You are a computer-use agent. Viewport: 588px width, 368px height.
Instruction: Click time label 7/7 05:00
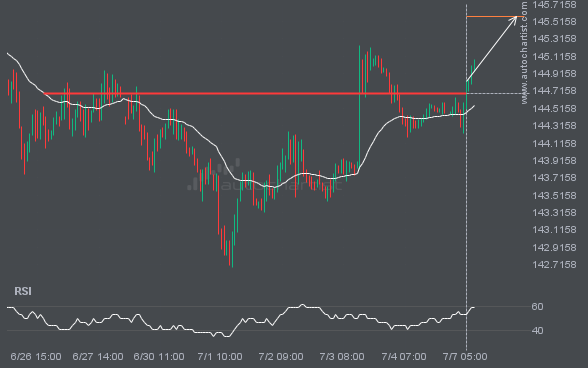[465, 357]
